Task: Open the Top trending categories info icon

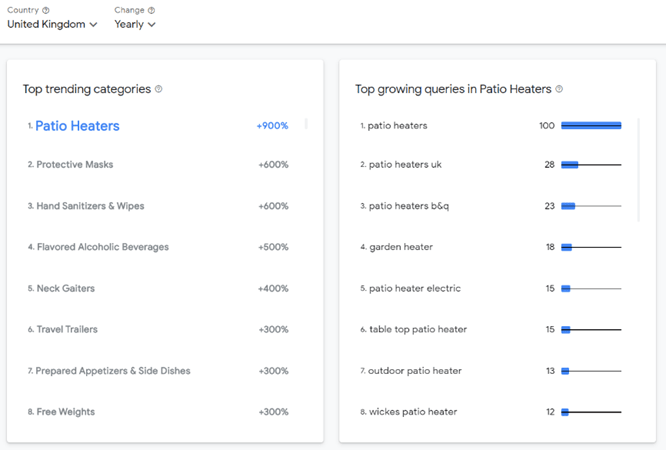Action: (158, 89)
